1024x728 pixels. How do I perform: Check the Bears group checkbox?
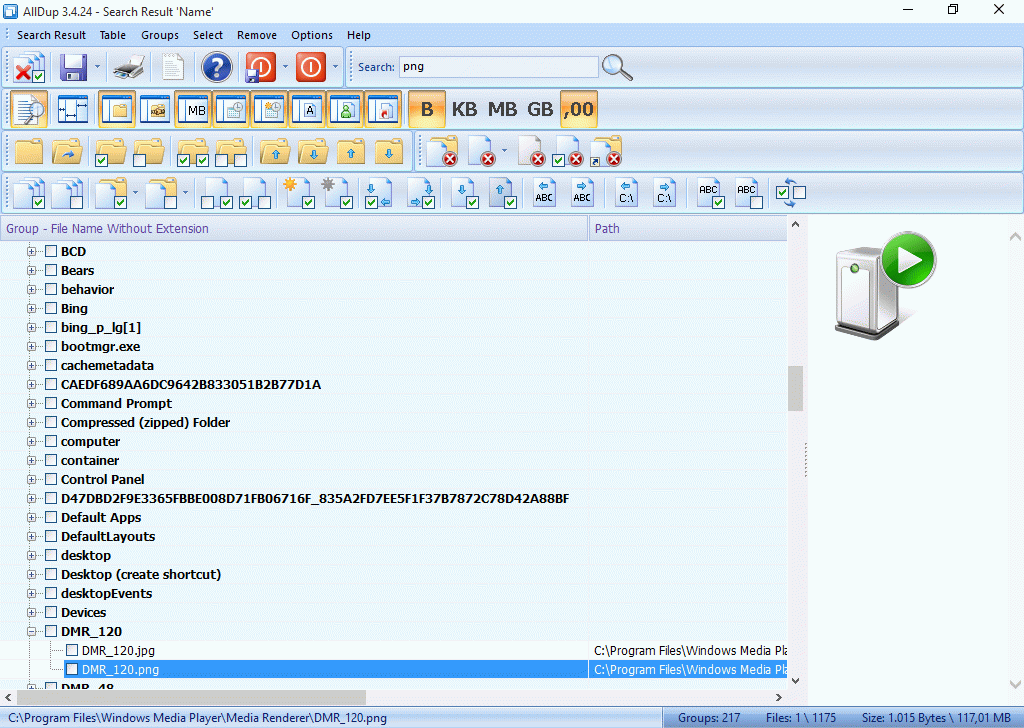point(51,270)
